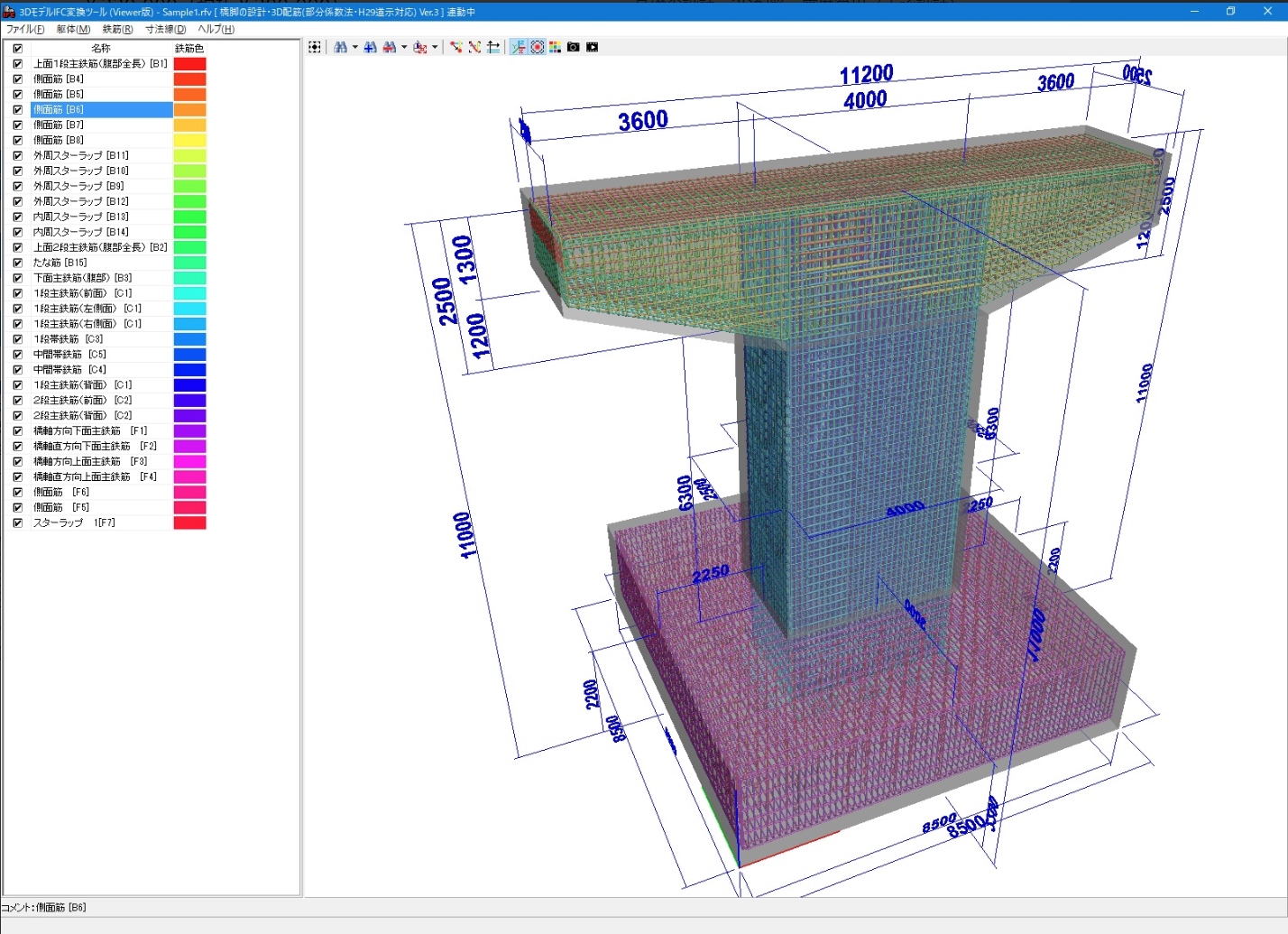Click the 鉄筋色 column header
This screenshot has width=1288, height=934.
(x=189, y=49)
